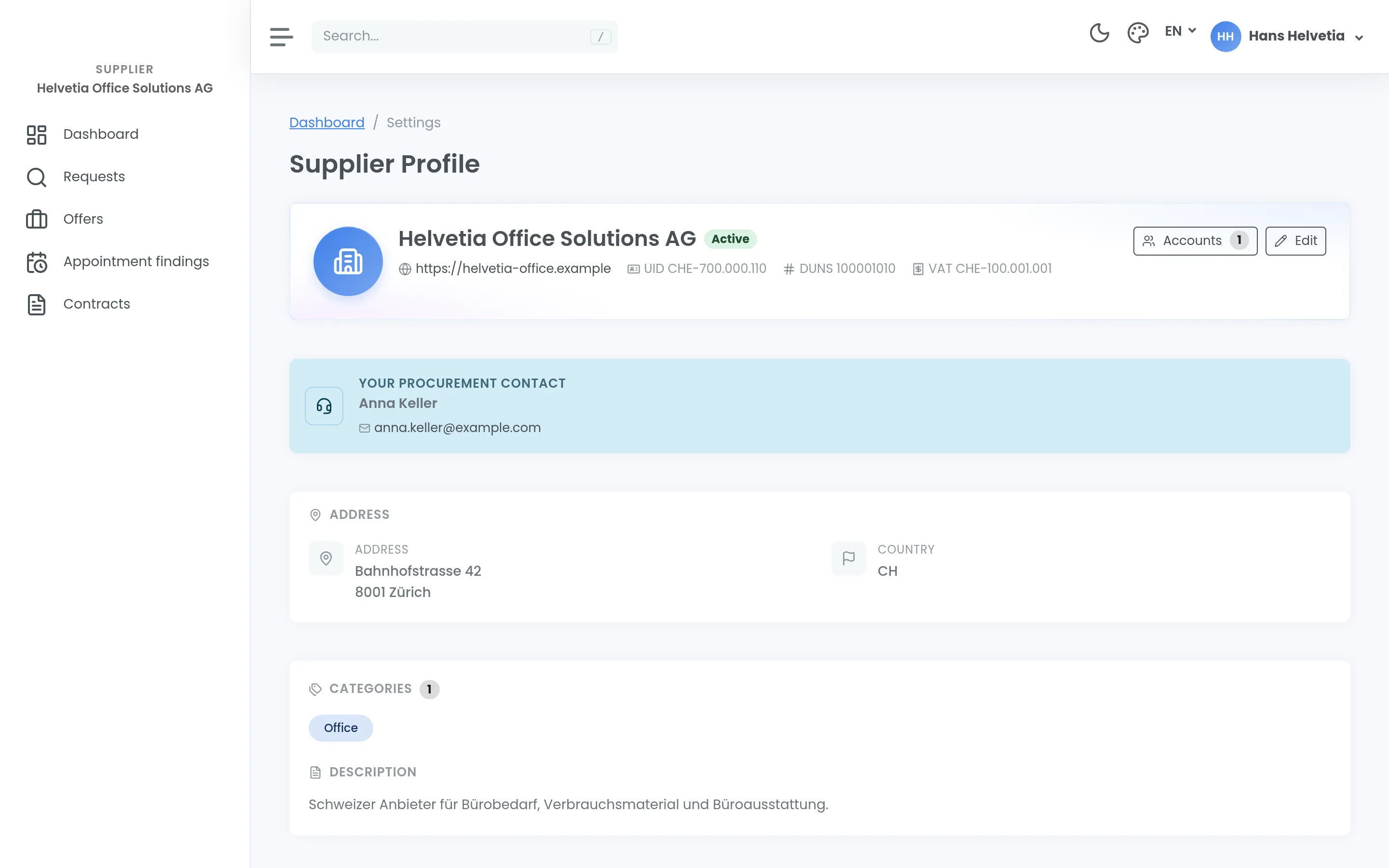
Task: Click the UID CHE-700.000.110 text
Action: coord(705,269)
